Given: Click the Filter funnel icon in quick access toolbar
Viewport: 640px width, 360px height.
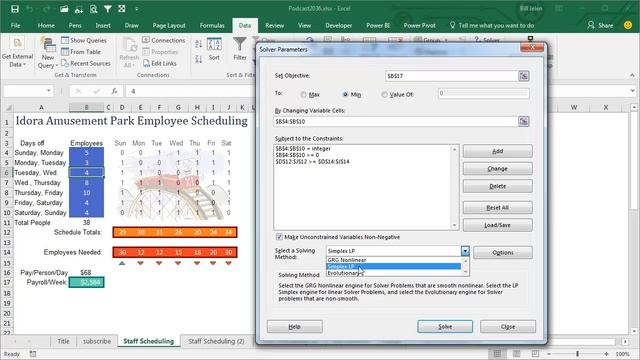Looking at the screenshot, I should [x=107, y=9].
